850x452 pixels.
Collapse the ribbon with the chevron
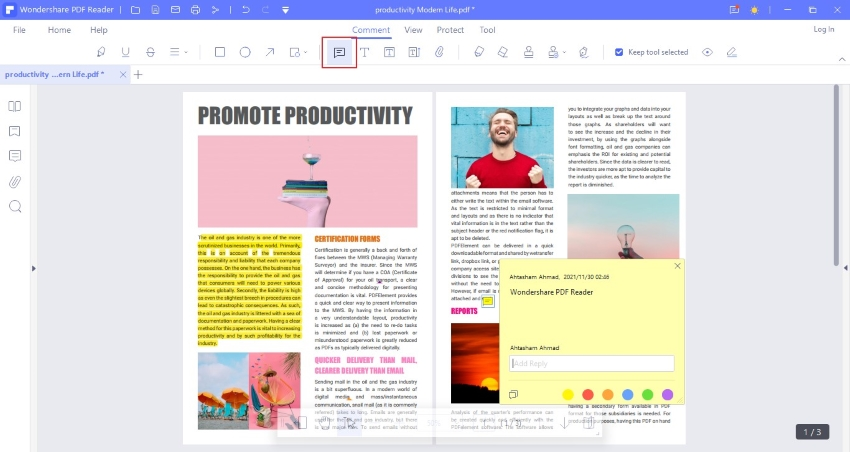pyautogui.click(x=841, y=59)
